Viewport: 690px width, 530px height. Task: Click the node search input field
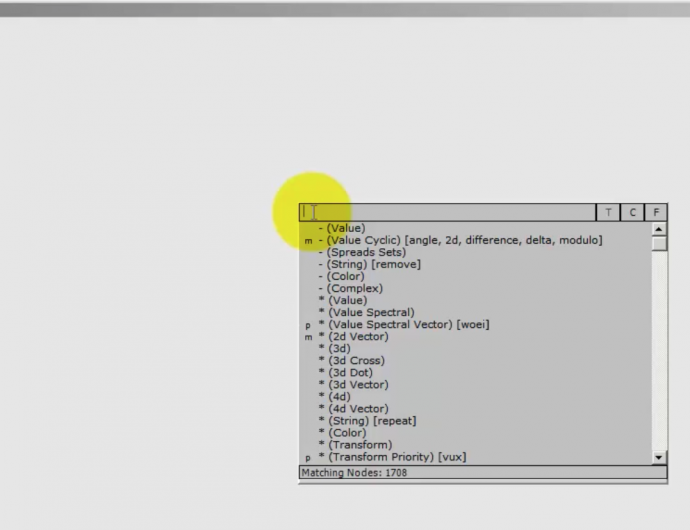(x=450, y=213)
